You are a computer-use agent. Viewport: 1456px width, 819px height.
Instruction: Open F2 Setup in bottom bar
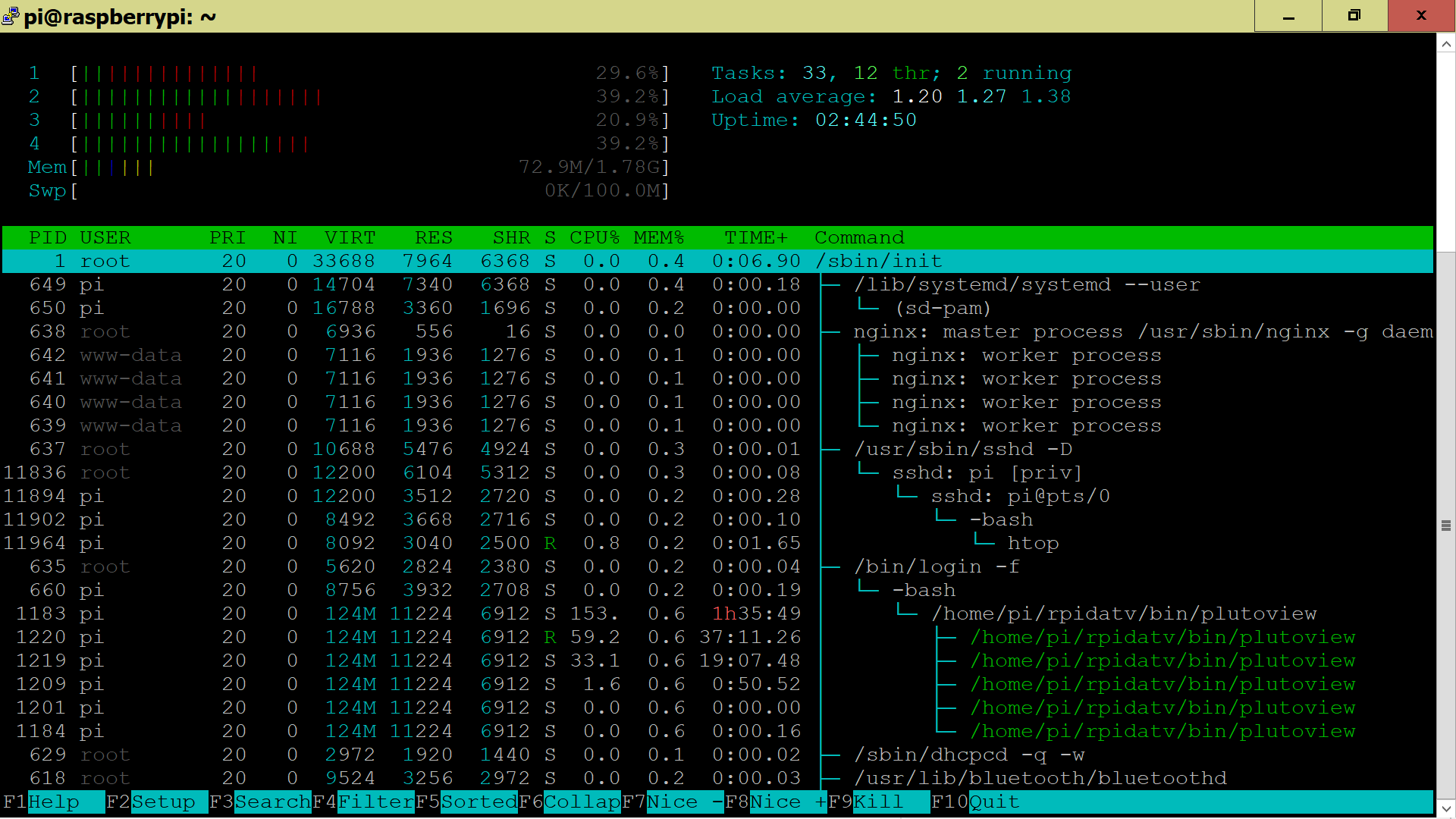[157, 802]
